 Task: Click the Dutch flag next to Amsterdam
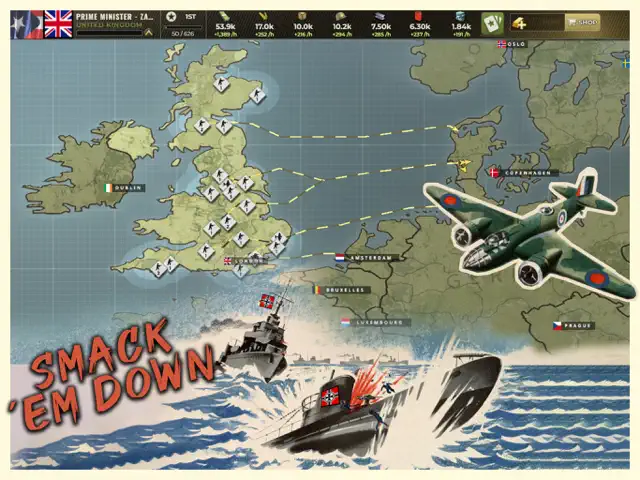340,258
